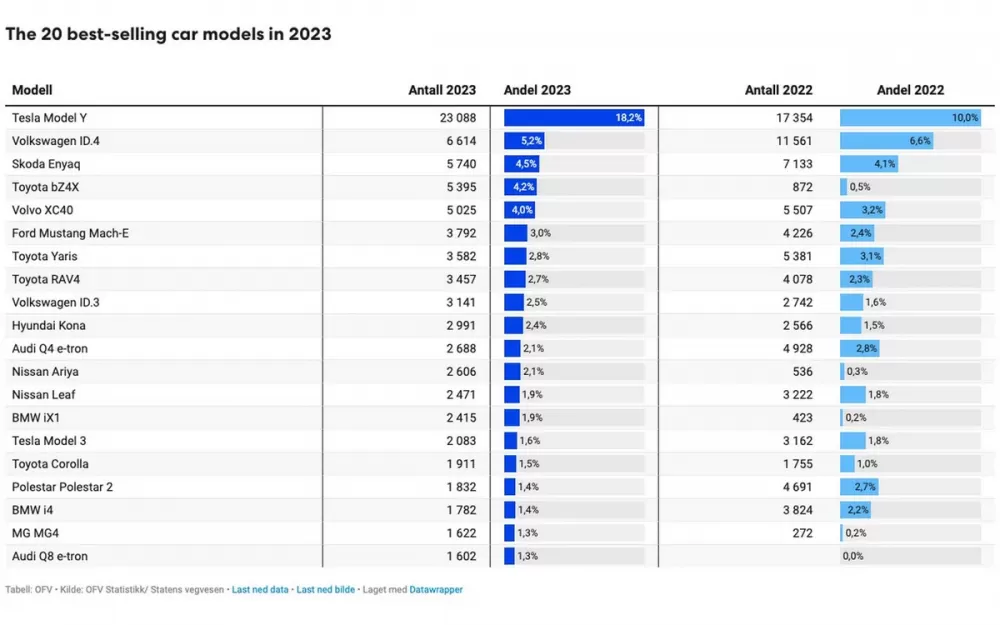Image resolution: width=1000 pixels, height=625 pixels.
Task: Click the 2022 sales value 536
Action: tap(802, 371)
